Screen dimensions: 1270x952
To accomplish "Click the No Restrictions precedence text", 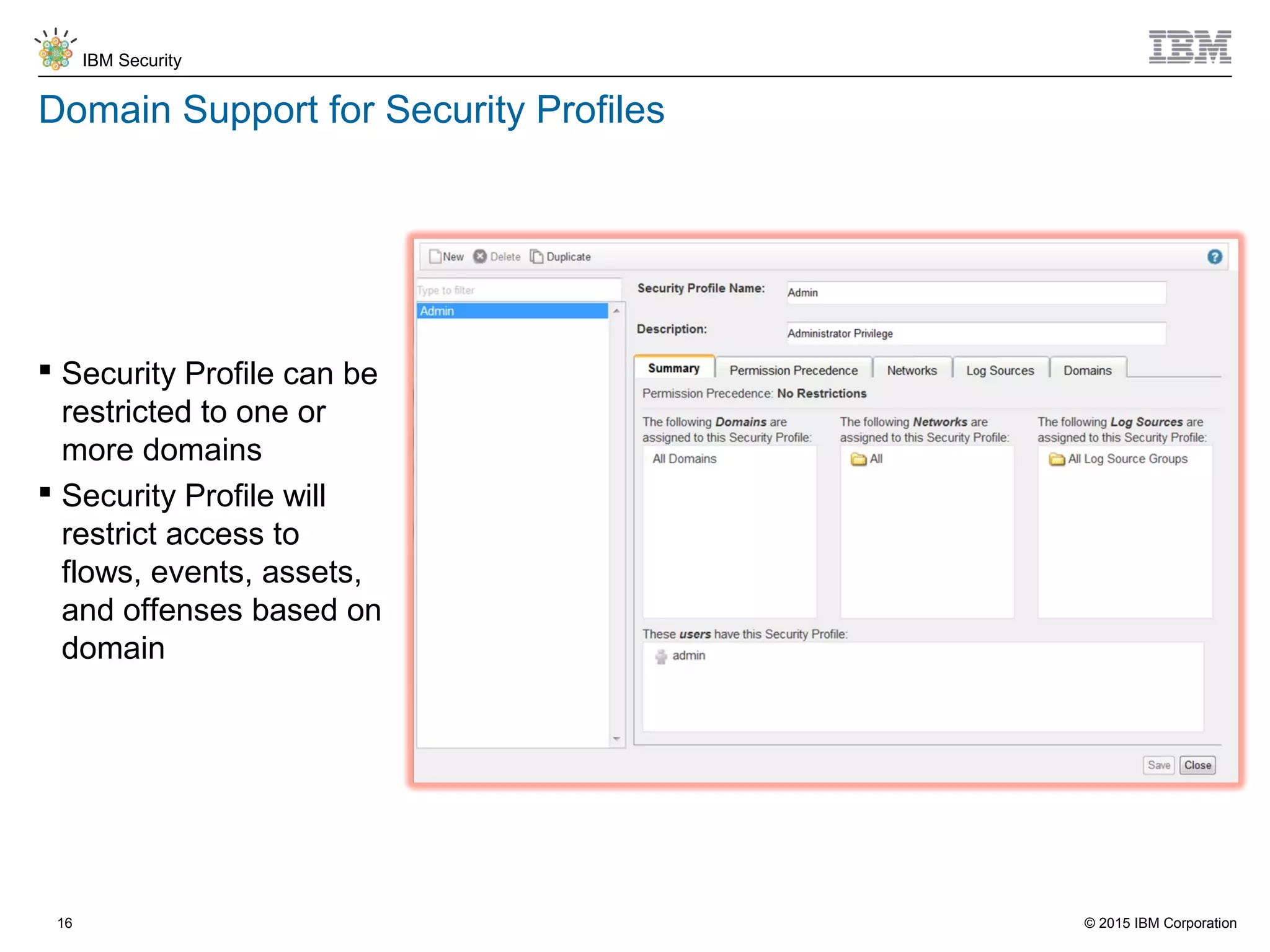I will [x=822, y=394].
